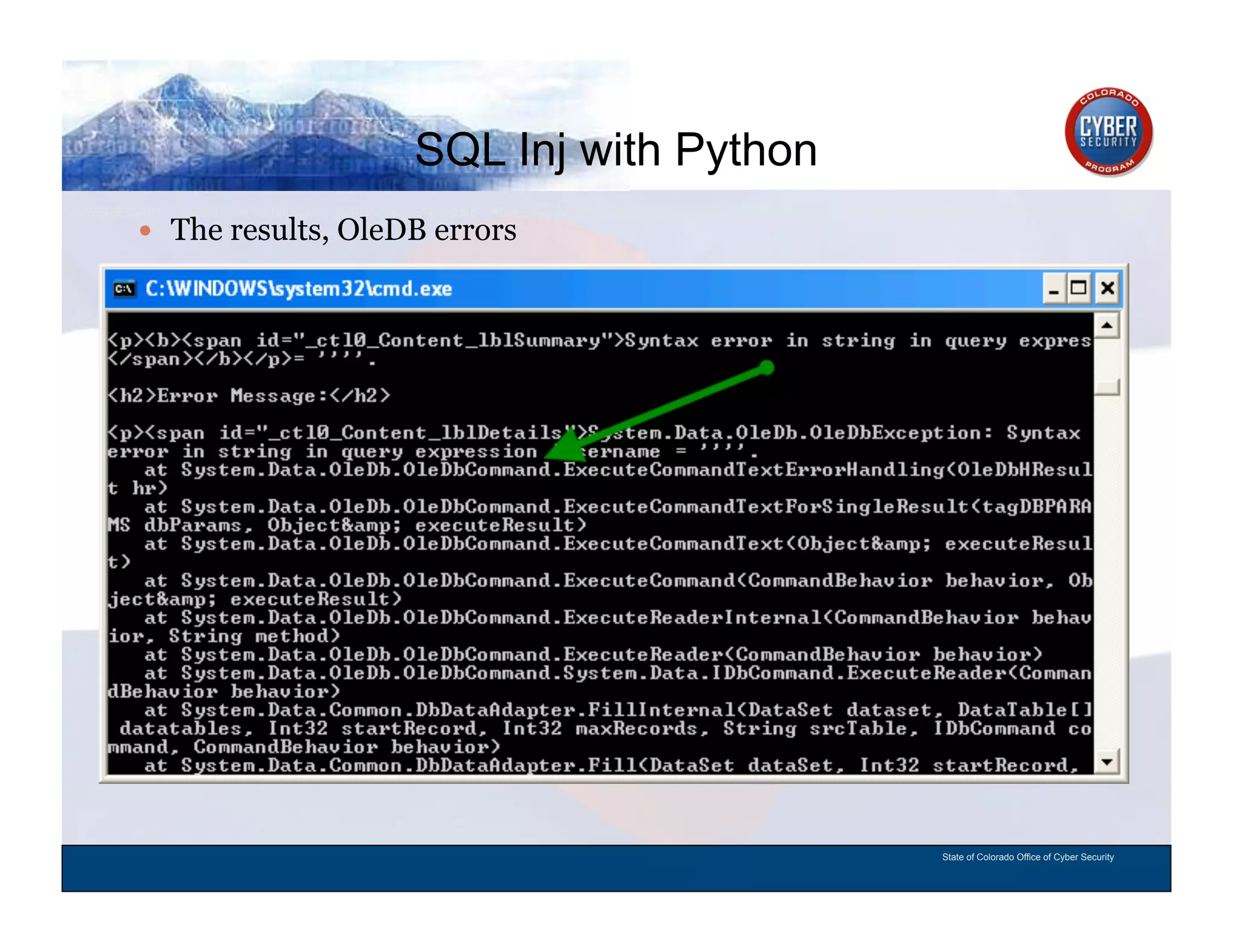Click 'State of Colorado Office of Cyber Security' footer
1233x952 pixels.
click(1028, 857)
